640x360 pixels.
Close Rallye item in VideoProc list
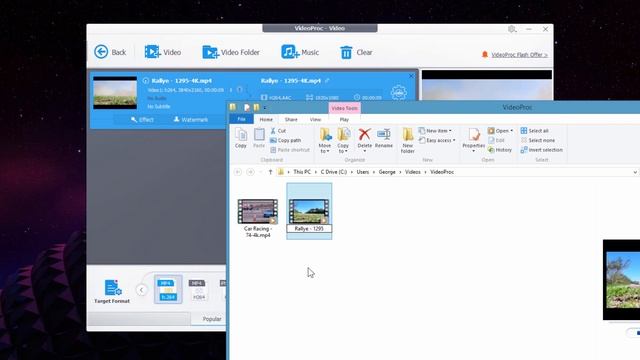pos(411,76)
